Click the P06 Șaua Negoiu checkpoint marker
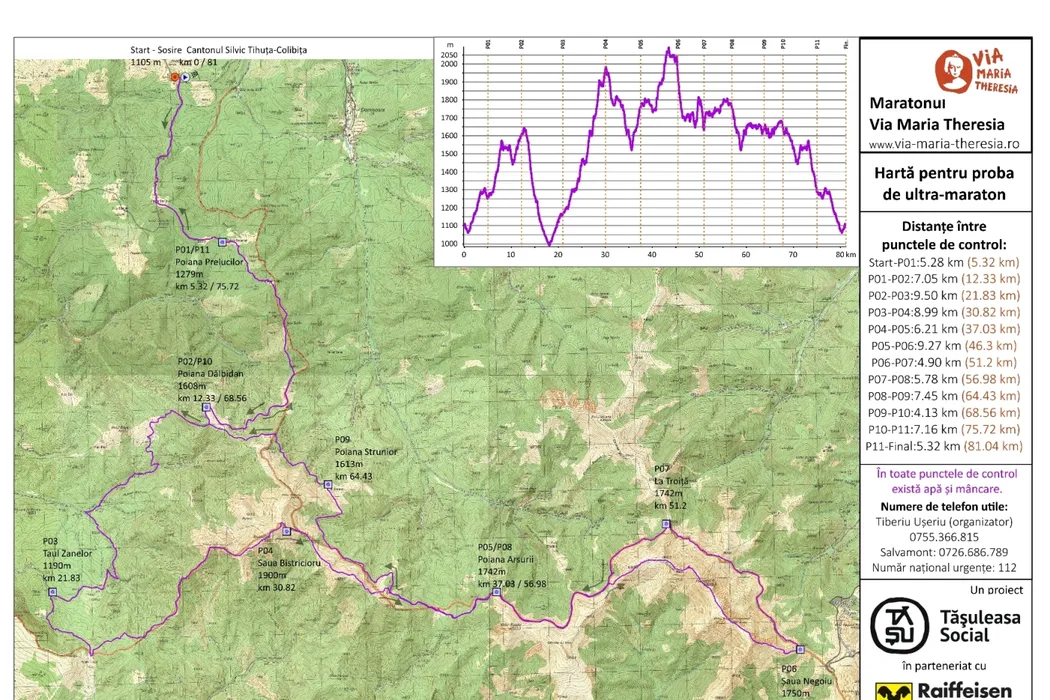The width and height of the screenshot is (1050, 700). coord(800,648)
